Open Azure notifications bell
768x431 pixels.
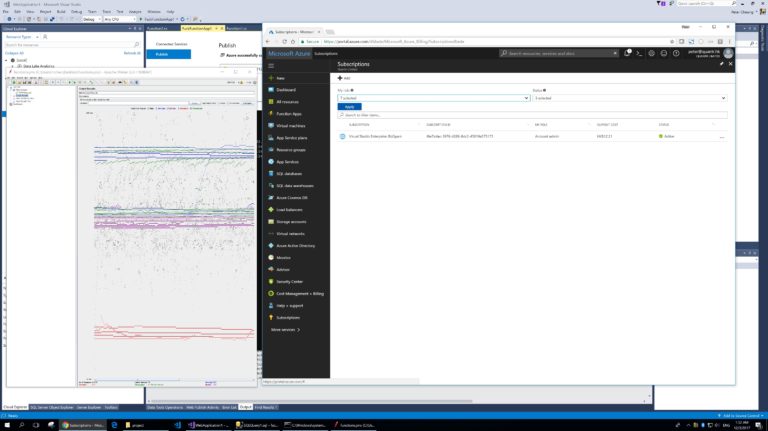coord(627,53)
